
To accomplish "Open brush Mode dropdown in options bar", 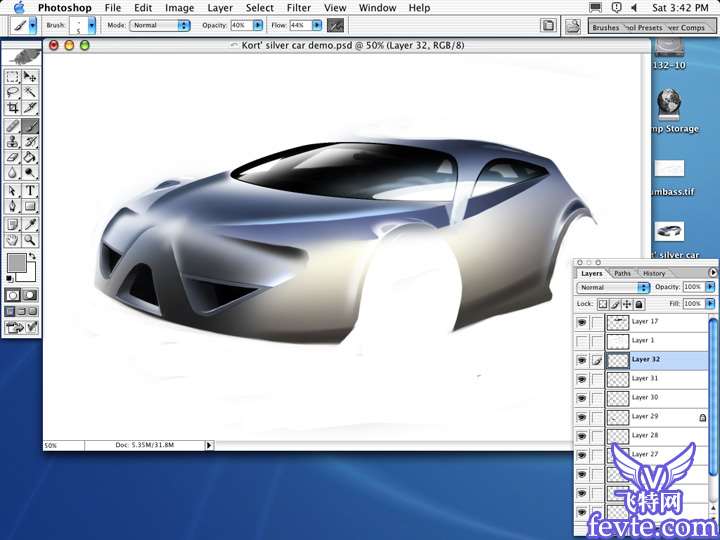I will coord(160,25).
